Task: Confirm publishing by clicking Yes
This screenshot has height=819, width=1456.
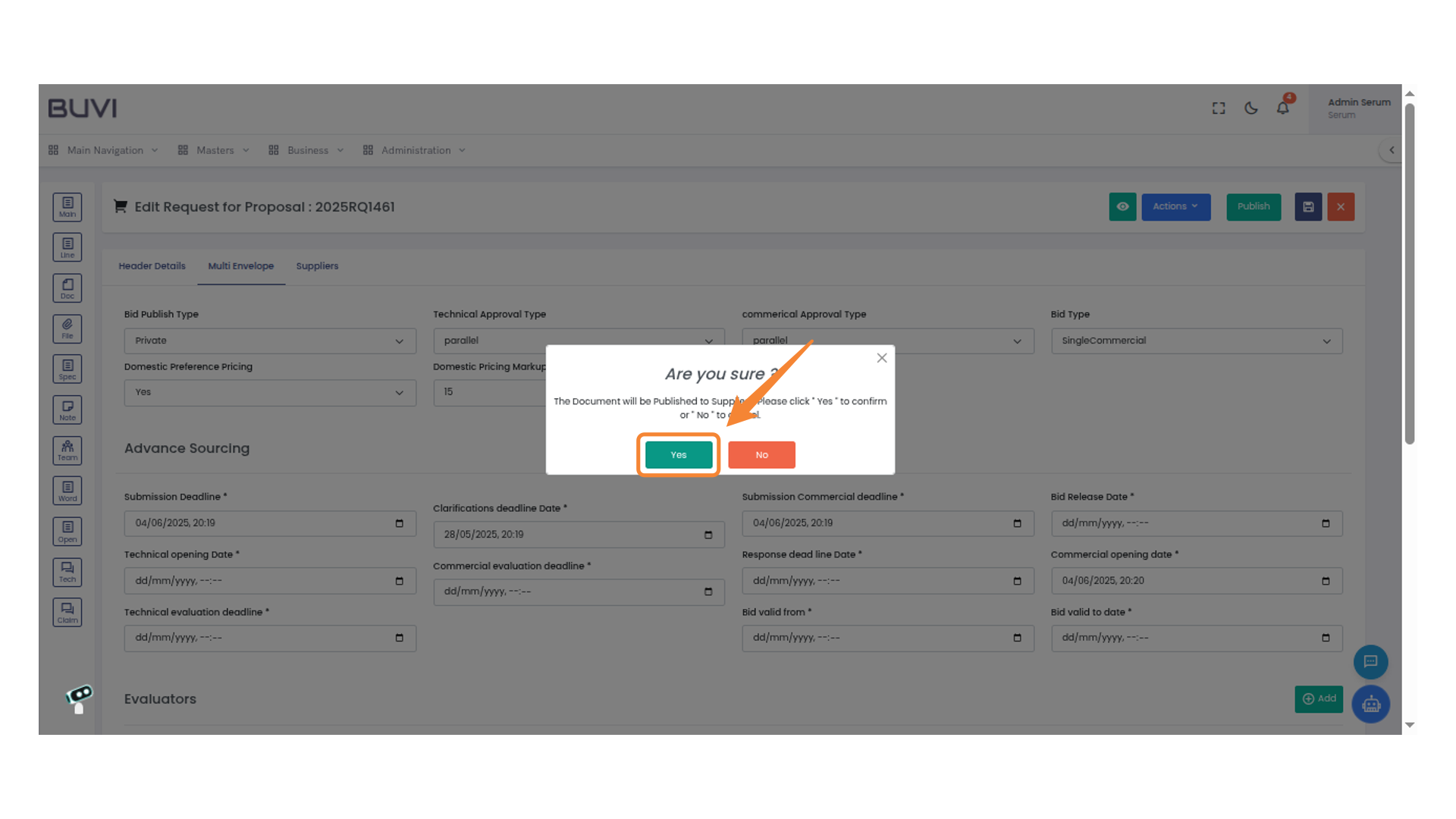Action: pos(677,454)
